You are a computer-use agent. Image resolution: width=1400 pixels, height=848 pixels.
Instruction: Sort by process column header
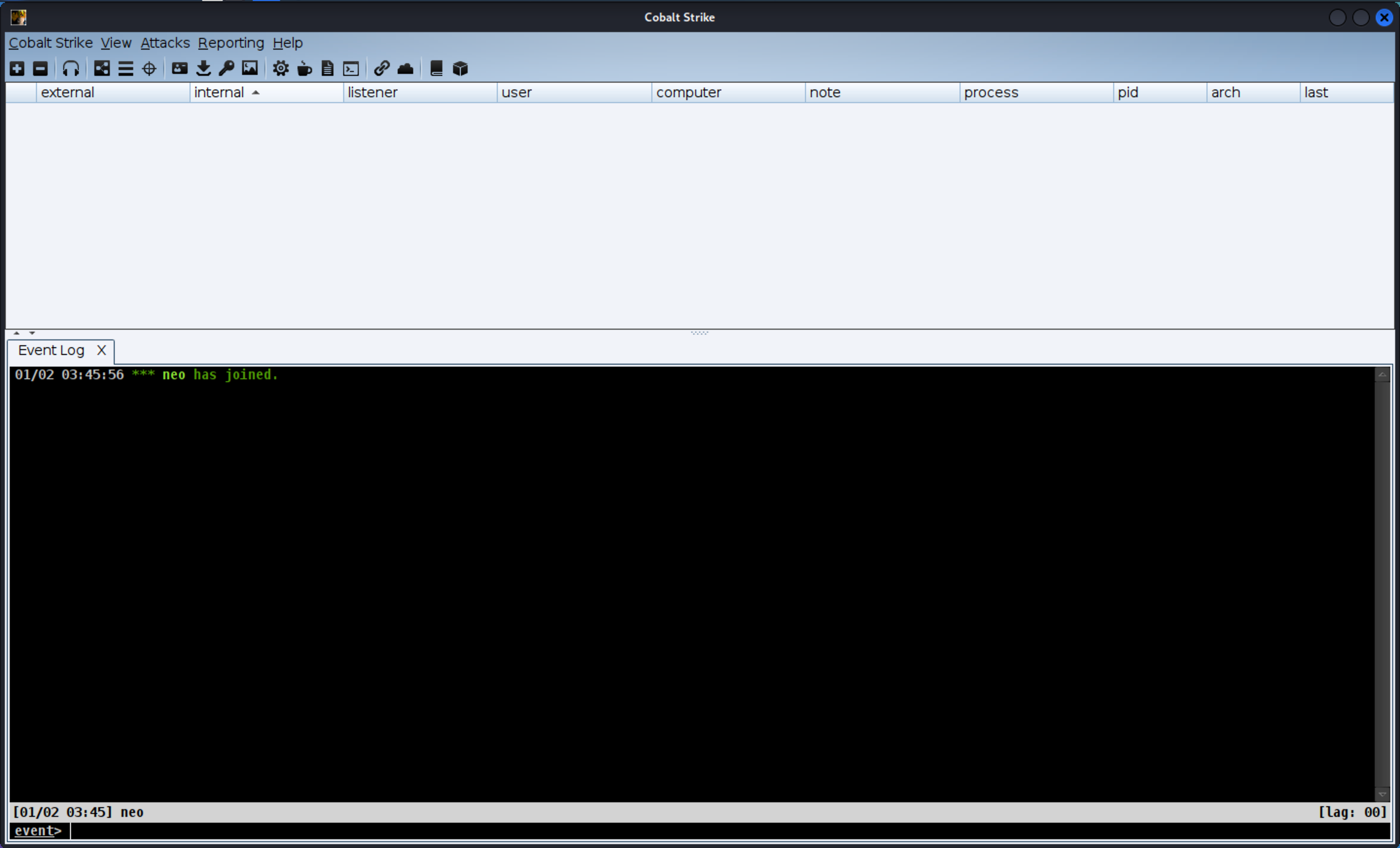[1036, 93]
